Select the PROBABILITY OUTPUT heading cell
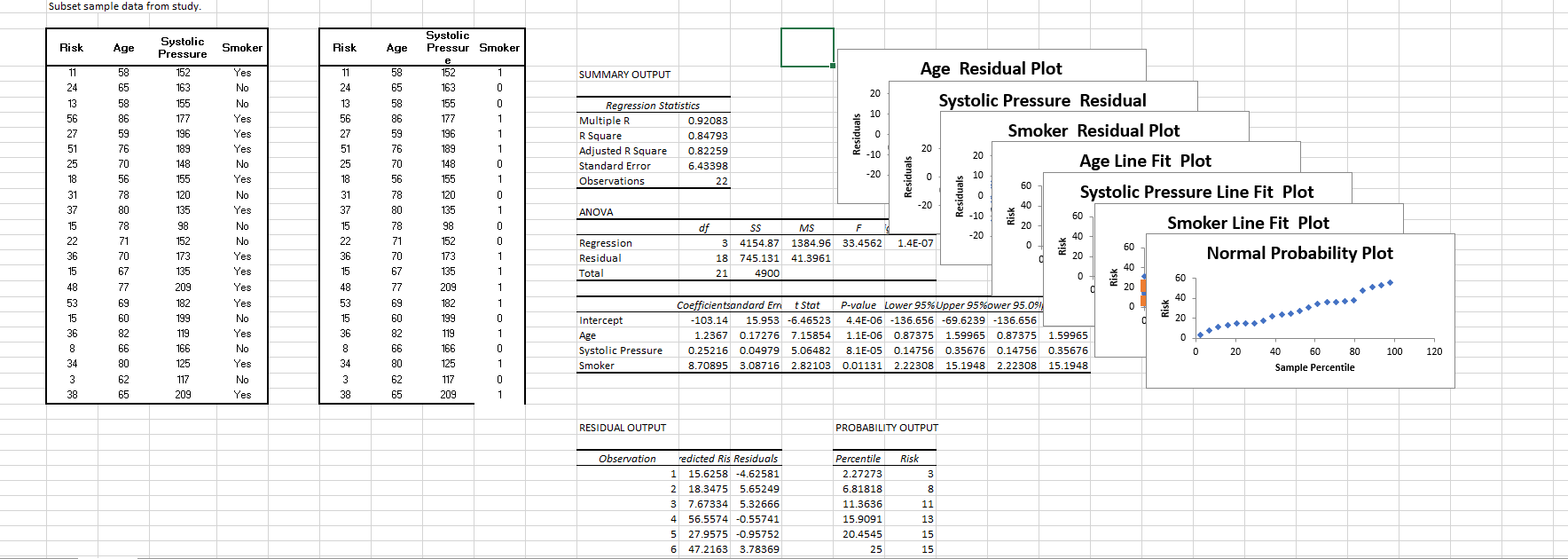The image size is (1568, 559). 887,428
